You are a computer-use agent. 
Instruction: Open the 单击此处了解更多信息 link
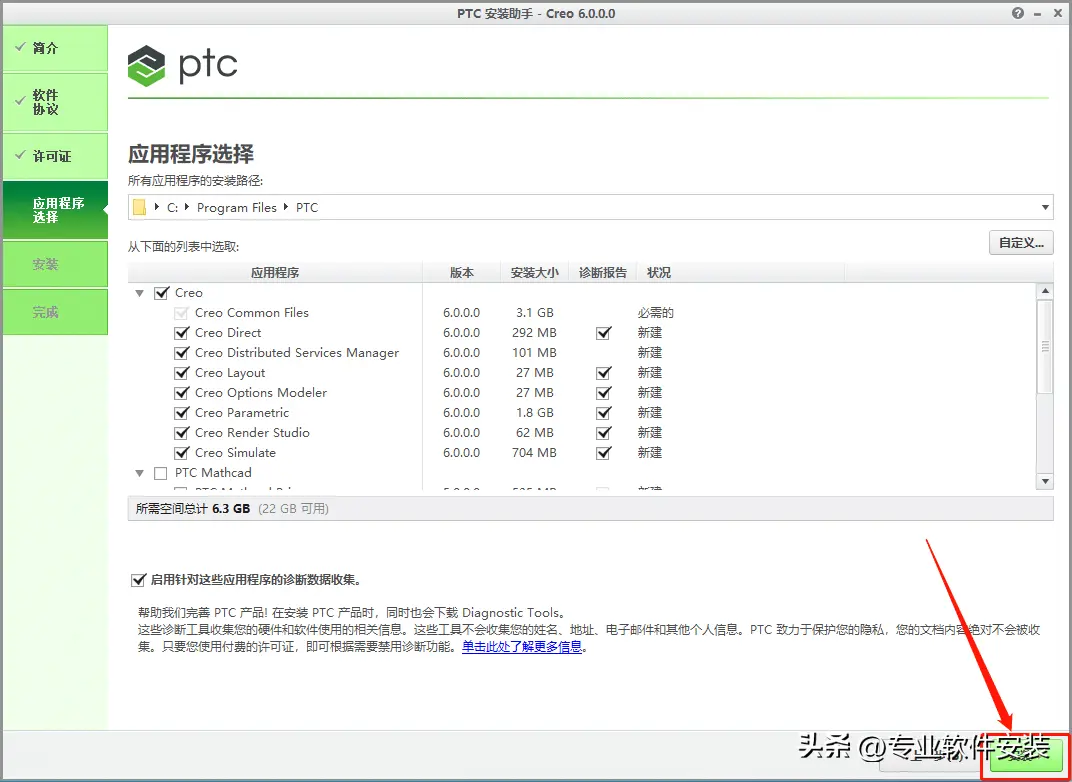(x=522, y=647)
